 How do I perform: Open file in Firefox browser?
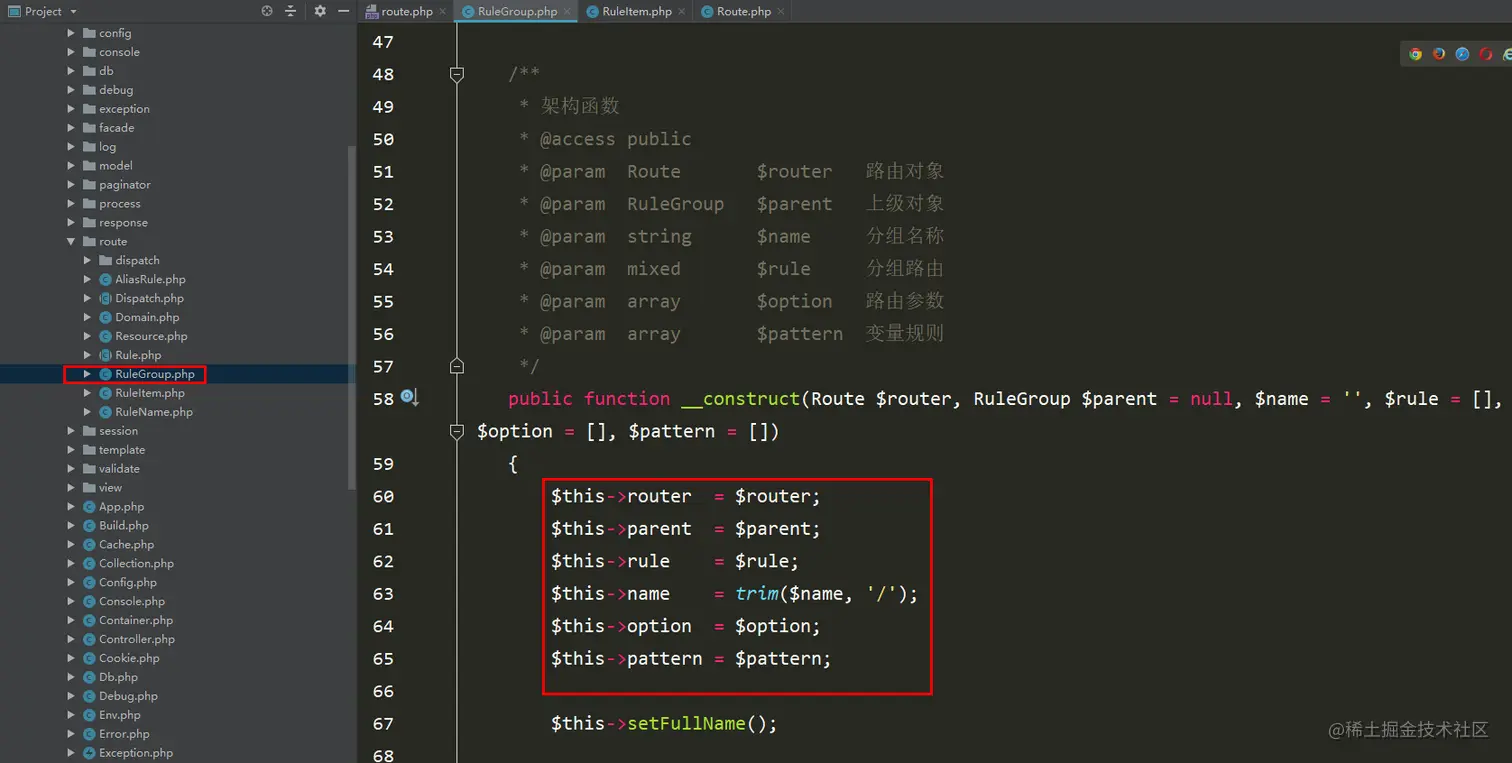(1439, 54)
